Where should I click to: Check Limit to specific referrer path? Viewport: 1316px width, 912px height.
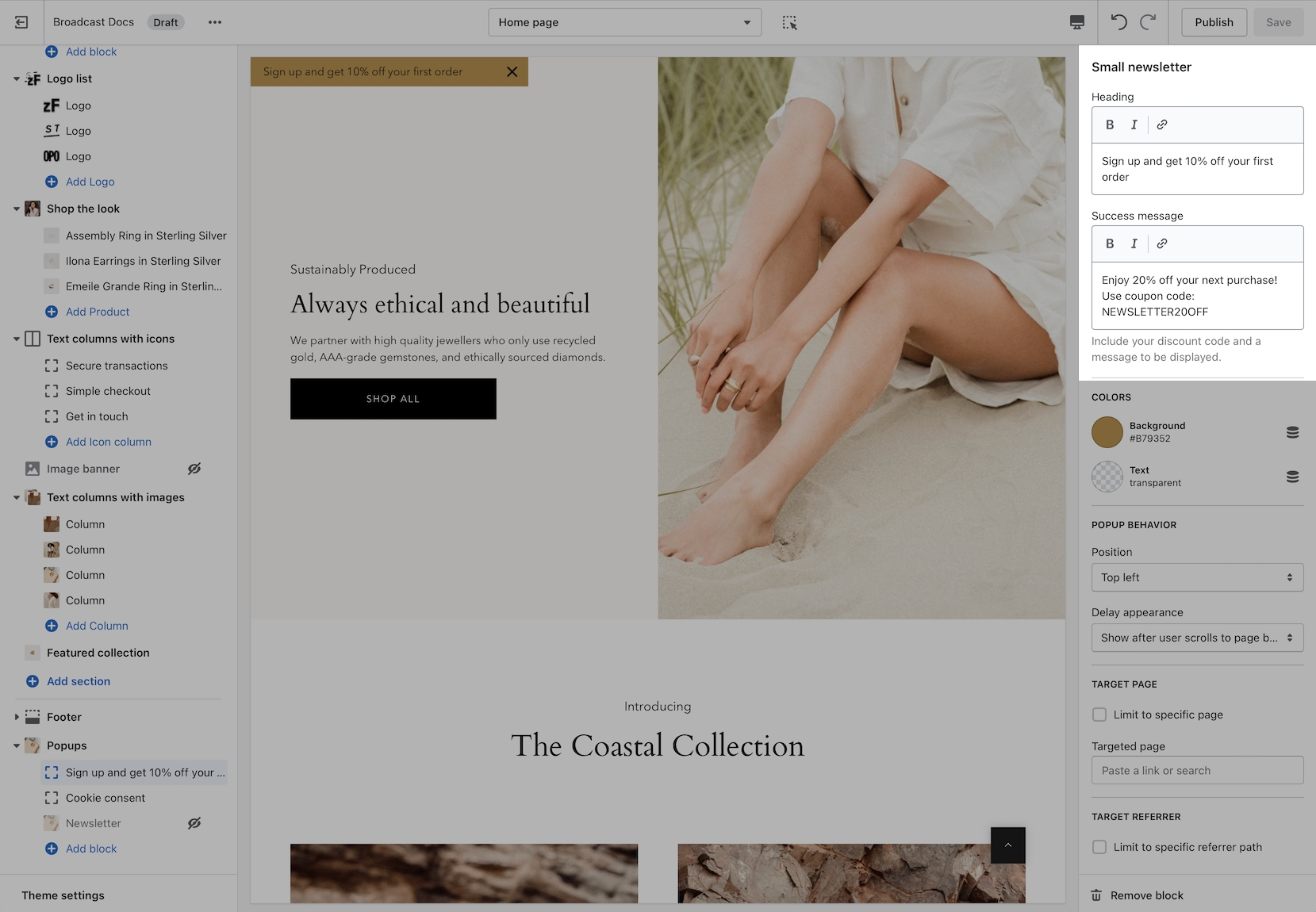pos(1099,847)
